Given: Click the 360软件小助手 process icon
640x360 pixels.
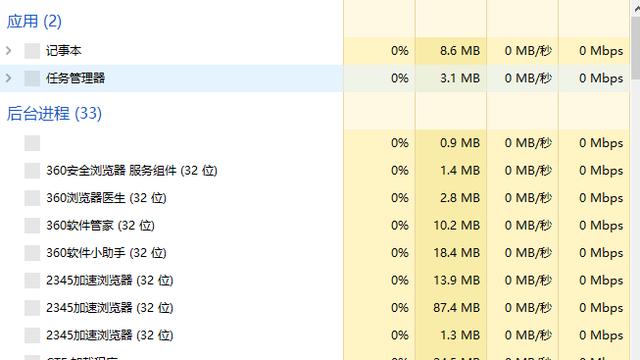Looking at the screenshot, I should pos(32,253).
